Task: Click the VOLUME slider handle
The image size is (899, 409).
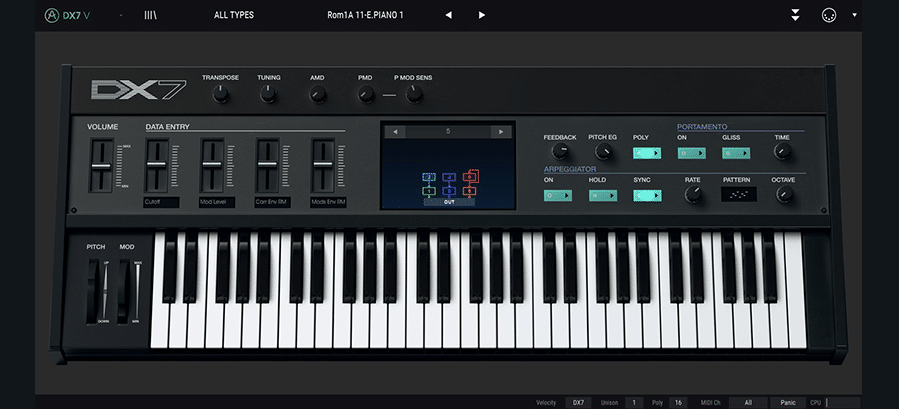Action: [x=101, y=166]
